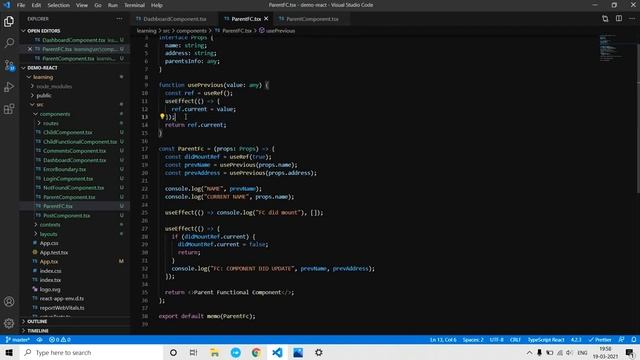The width and height of the screenshot is (640, 360).
Task: Open App.css file
Action: (x=49, y=243)
